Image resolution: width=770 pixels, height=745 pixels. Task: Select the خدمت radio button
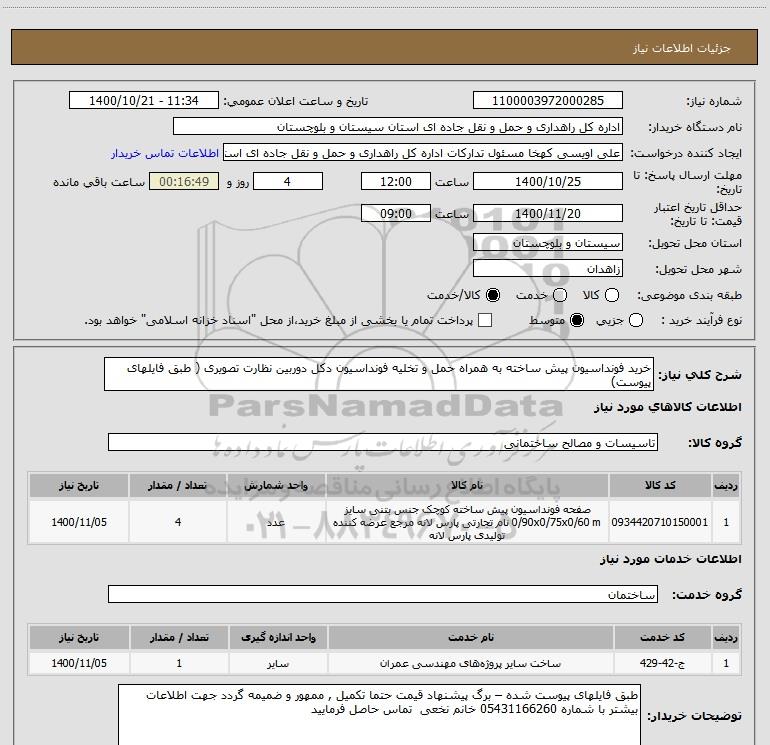[560, 296]
